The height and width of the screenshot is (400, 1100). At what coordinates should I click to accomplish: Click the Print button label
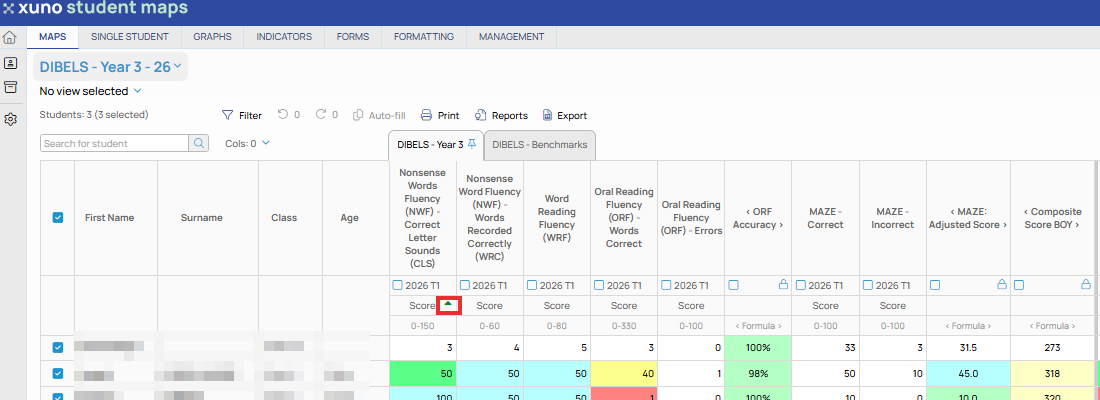click(x=448, y=116)
